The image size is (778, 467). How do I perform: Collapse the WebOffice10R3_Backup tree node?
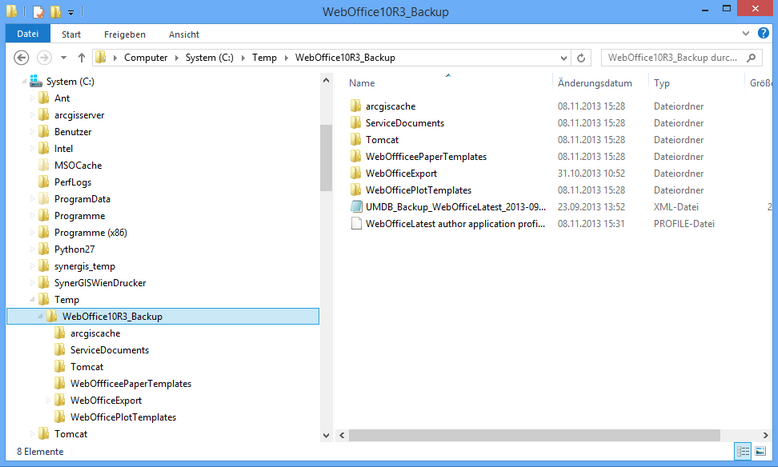click(39, 316)
